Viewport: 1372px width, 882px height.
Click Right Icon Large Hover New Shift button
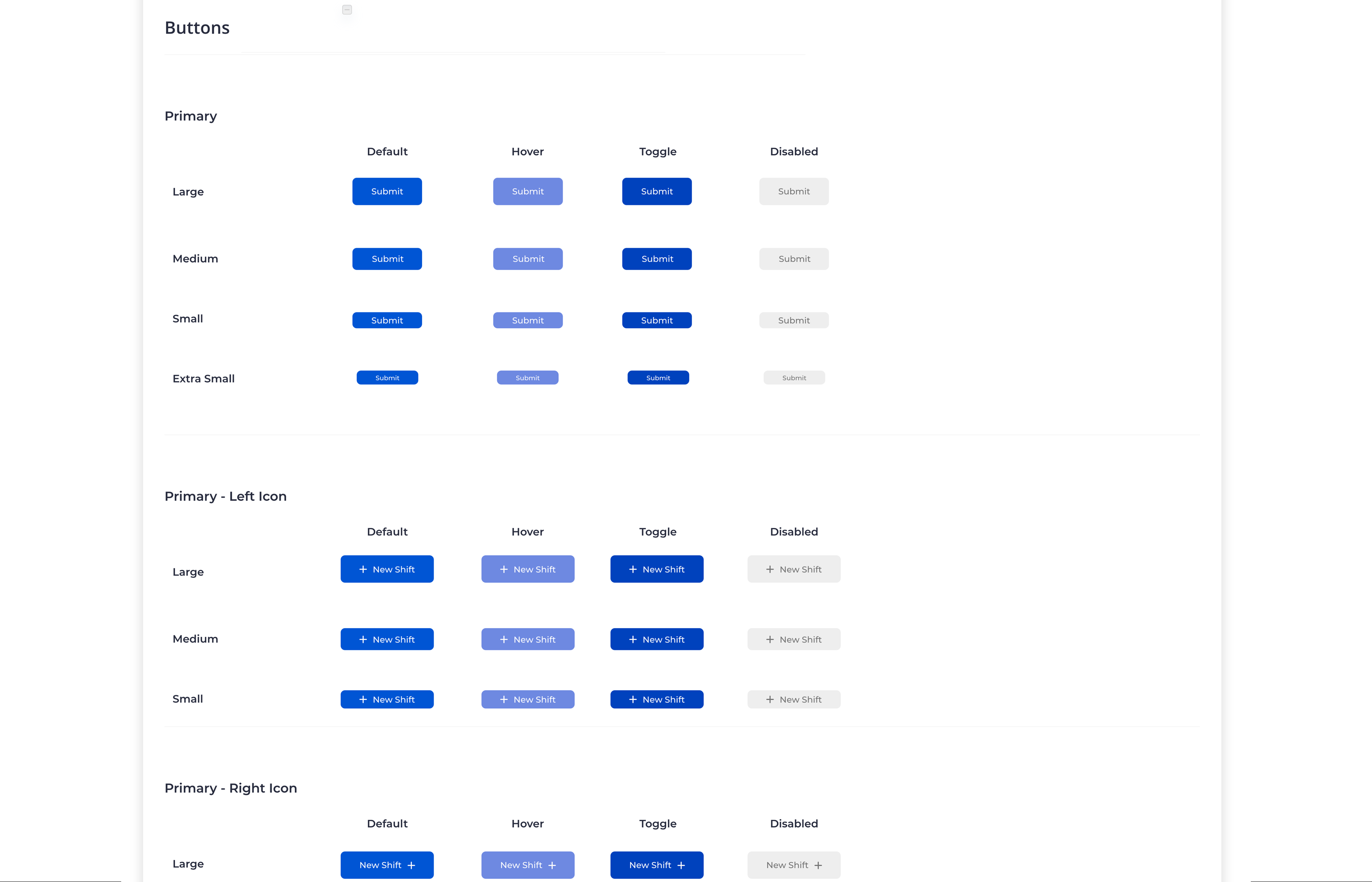pos(528,865)
